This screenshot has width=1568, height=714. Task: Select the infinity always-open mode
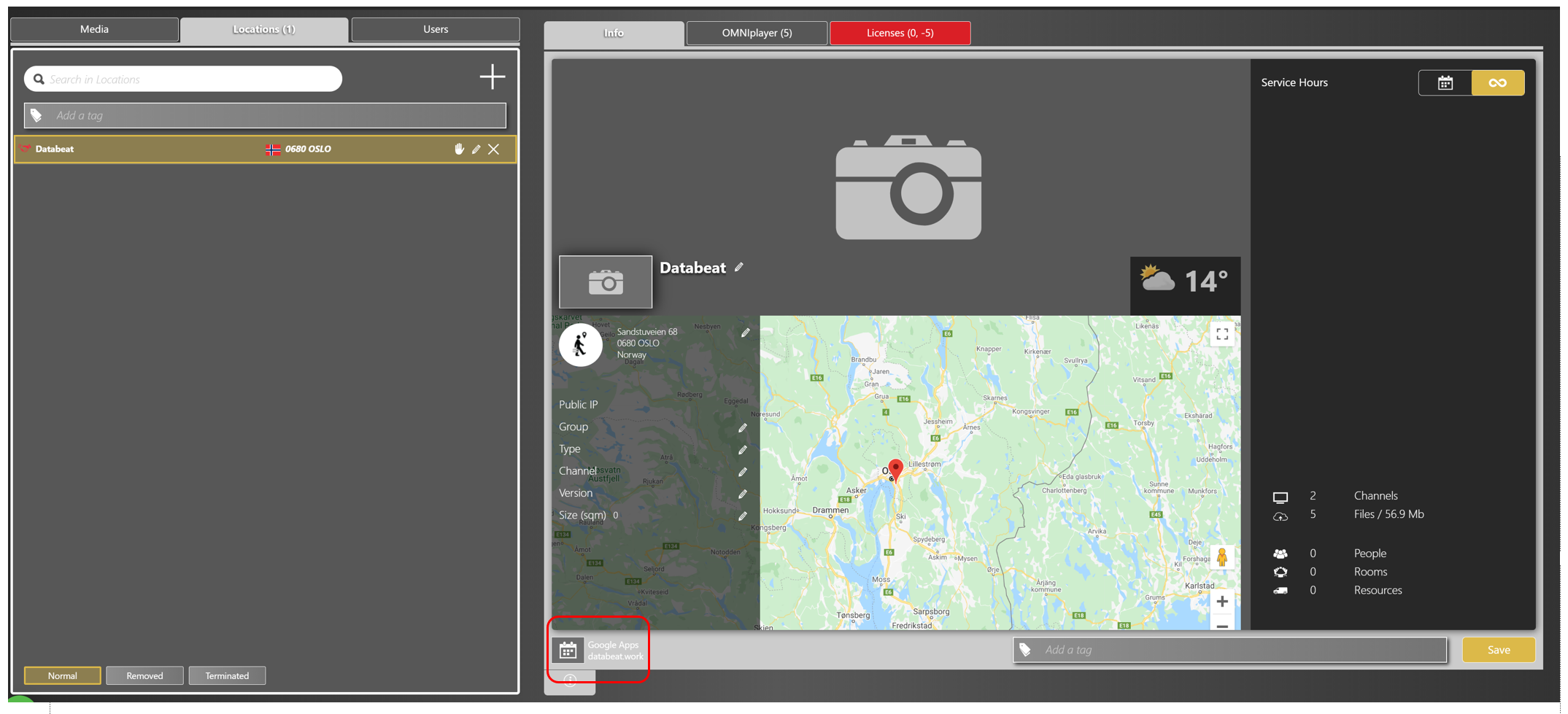click(1498, 82)
